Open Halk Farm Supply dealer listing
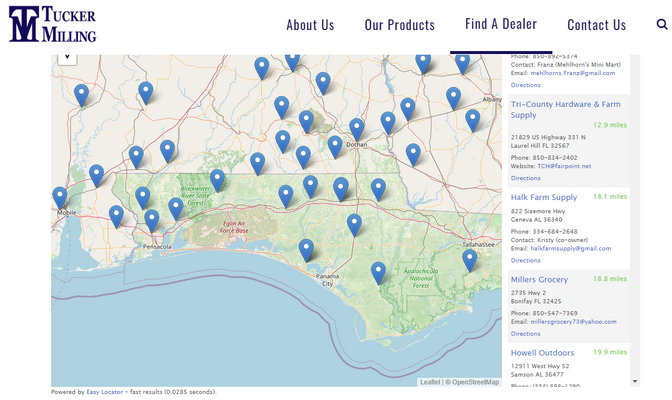The height and width of the screenshot is (400, 672). click(543, 197)
